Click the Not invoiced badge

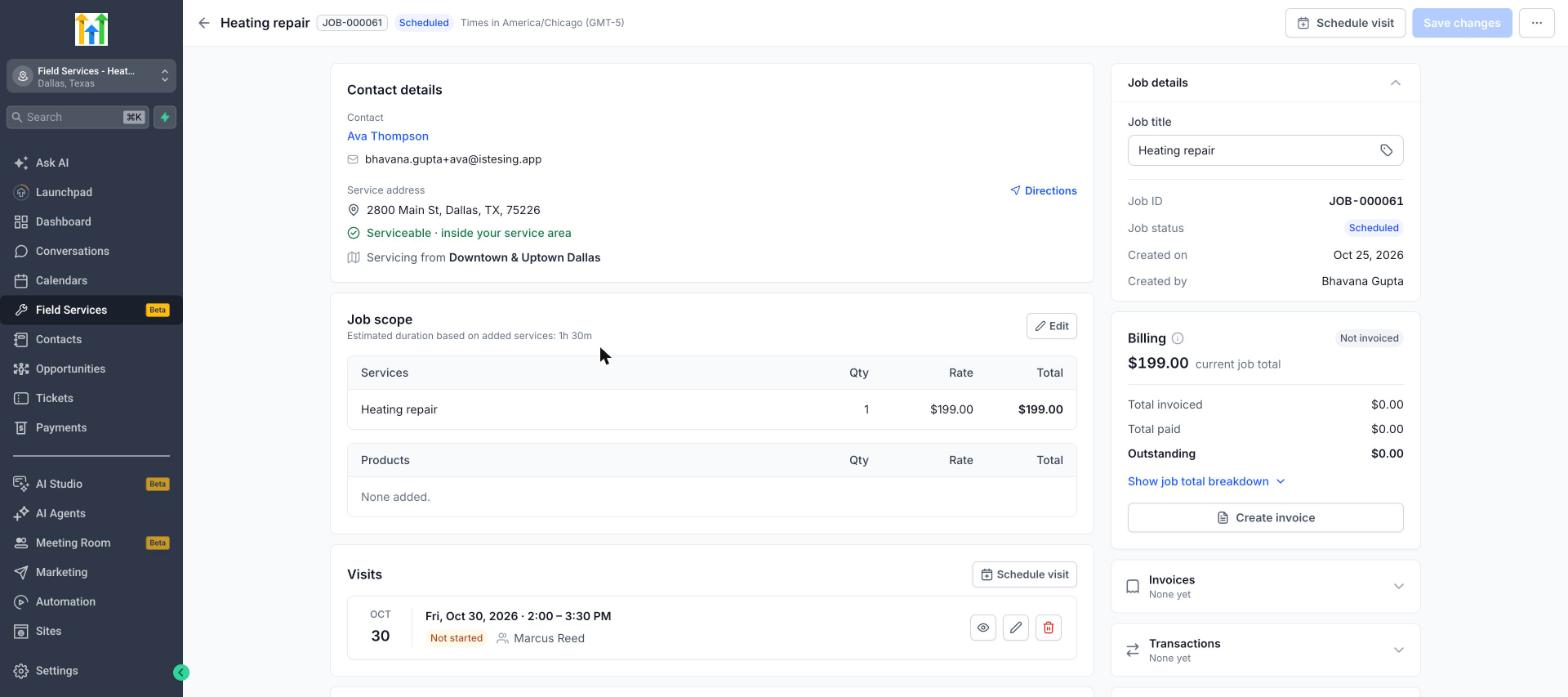(x=1369, y=338)
